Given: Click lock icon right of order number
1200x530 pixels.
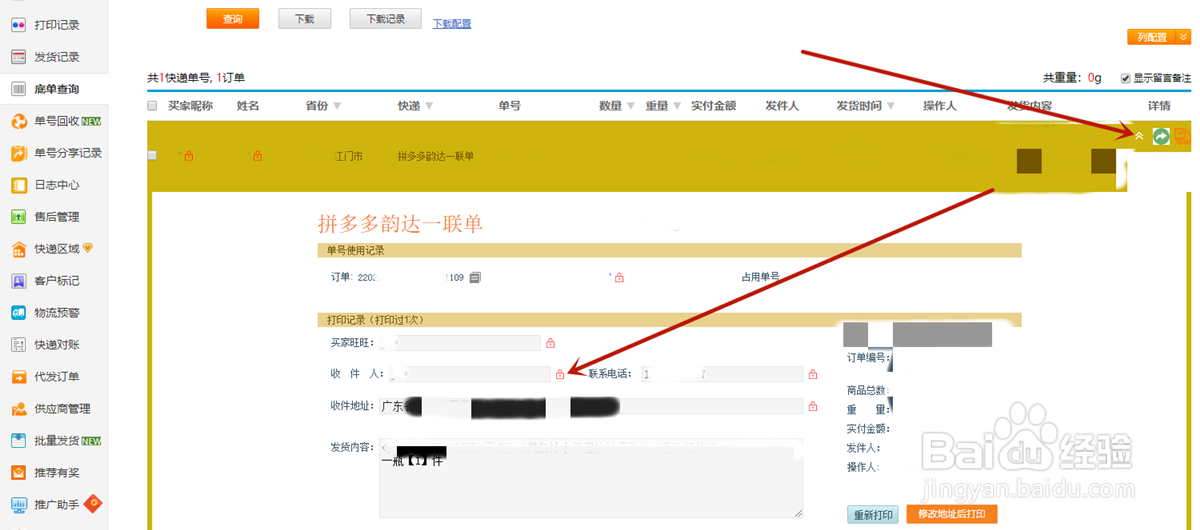Looking at the screenshot, I should point(619,277).
